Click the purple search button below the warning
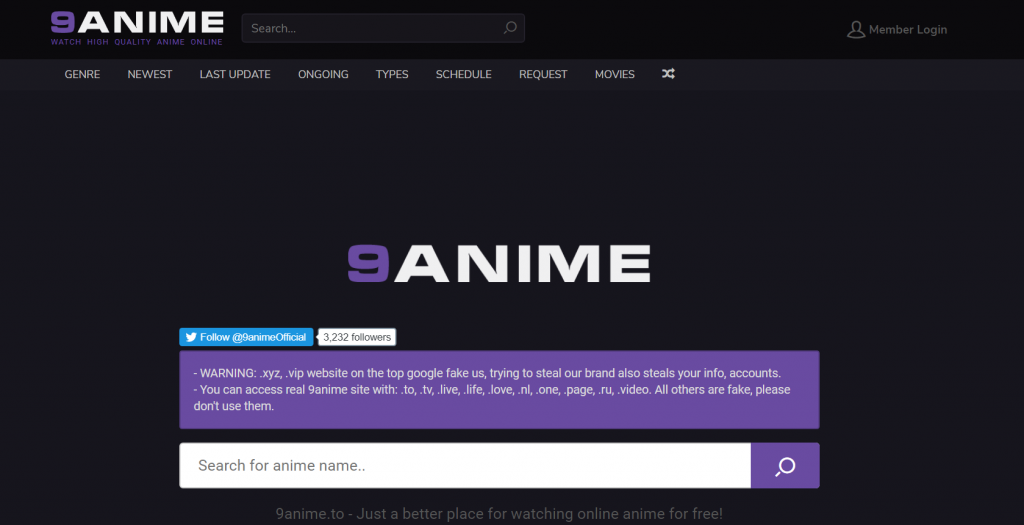1024x525 pixels. tap(785, 466)
